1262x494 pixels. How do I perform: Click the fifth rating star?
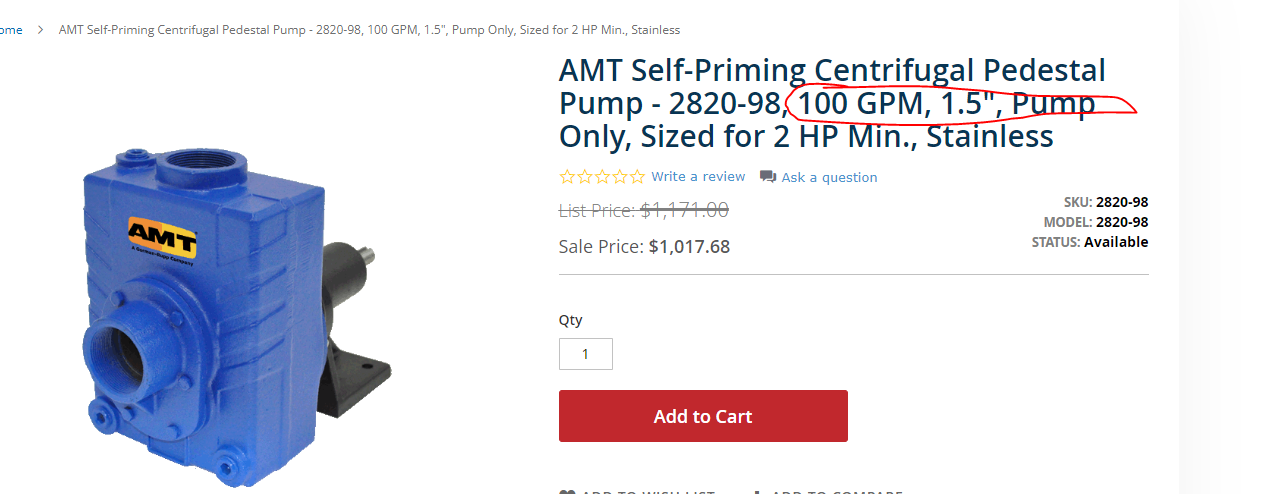click(637, 177)
